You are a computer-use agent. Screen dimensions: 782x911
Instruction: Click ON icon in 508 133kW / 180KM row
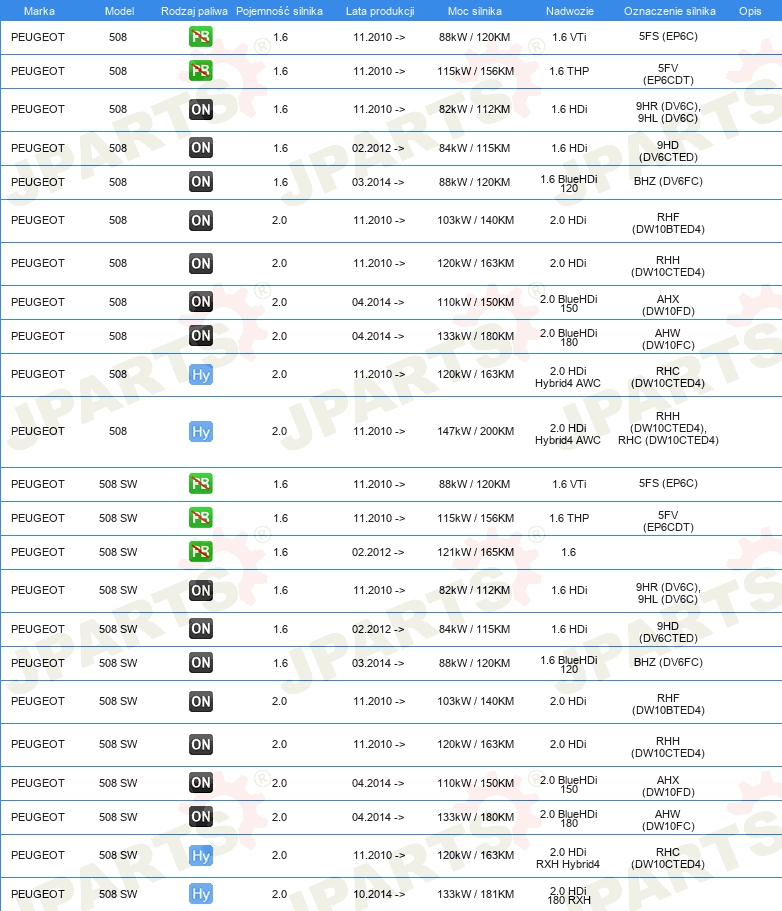[200, 336]
